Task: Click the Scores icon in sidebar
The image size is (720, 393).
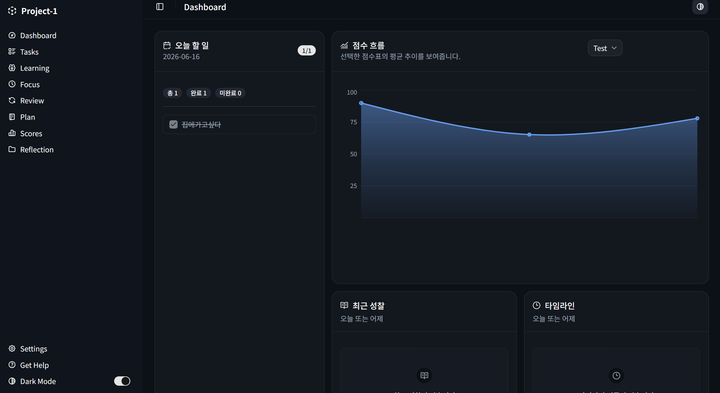Action: (12, 133)
